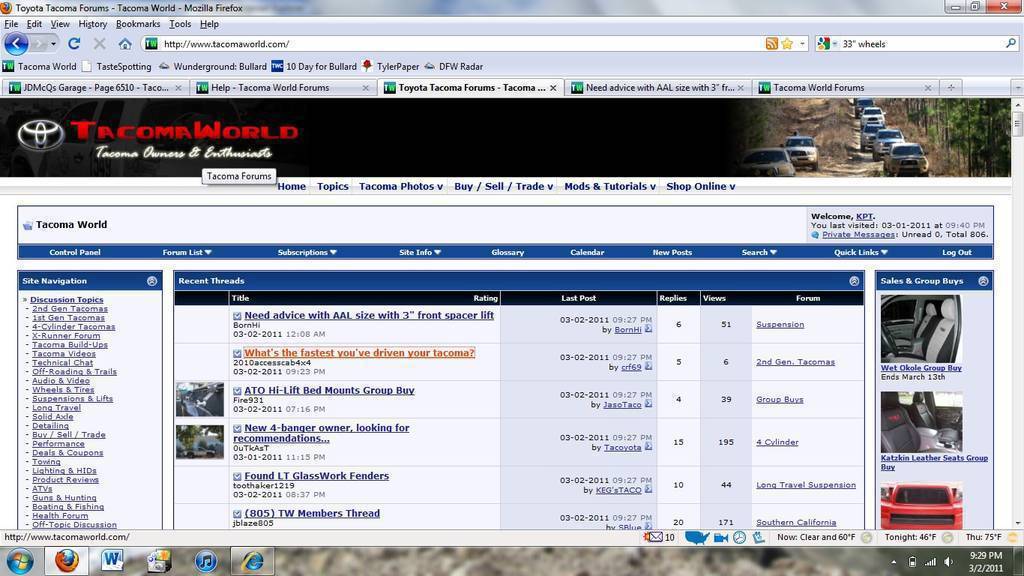Close the Tacoma World Forums tab
The height and width of the screenshot is (576, 1024).
pos(927,88)
